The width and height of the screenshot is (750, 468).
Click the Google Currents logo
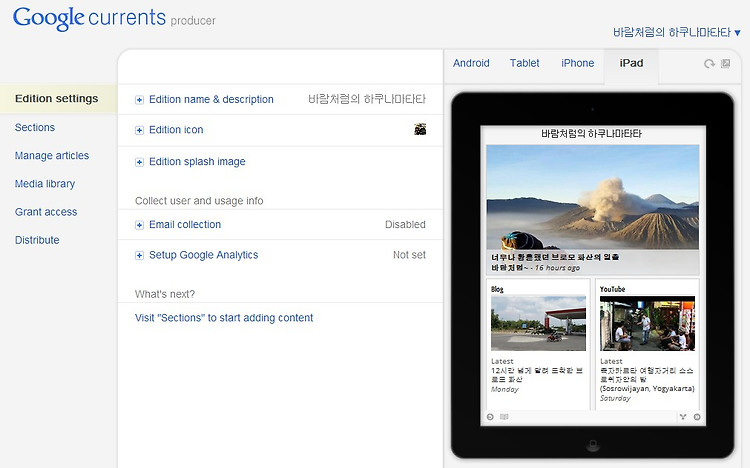point(89,18)
